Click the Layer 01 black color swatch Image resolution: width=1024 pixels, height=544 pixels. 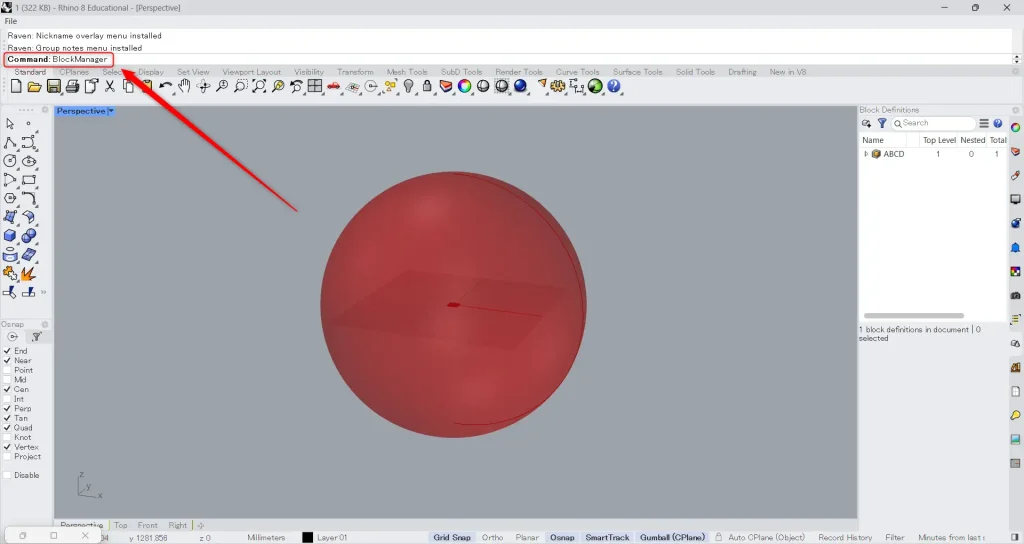pos(308,537)
